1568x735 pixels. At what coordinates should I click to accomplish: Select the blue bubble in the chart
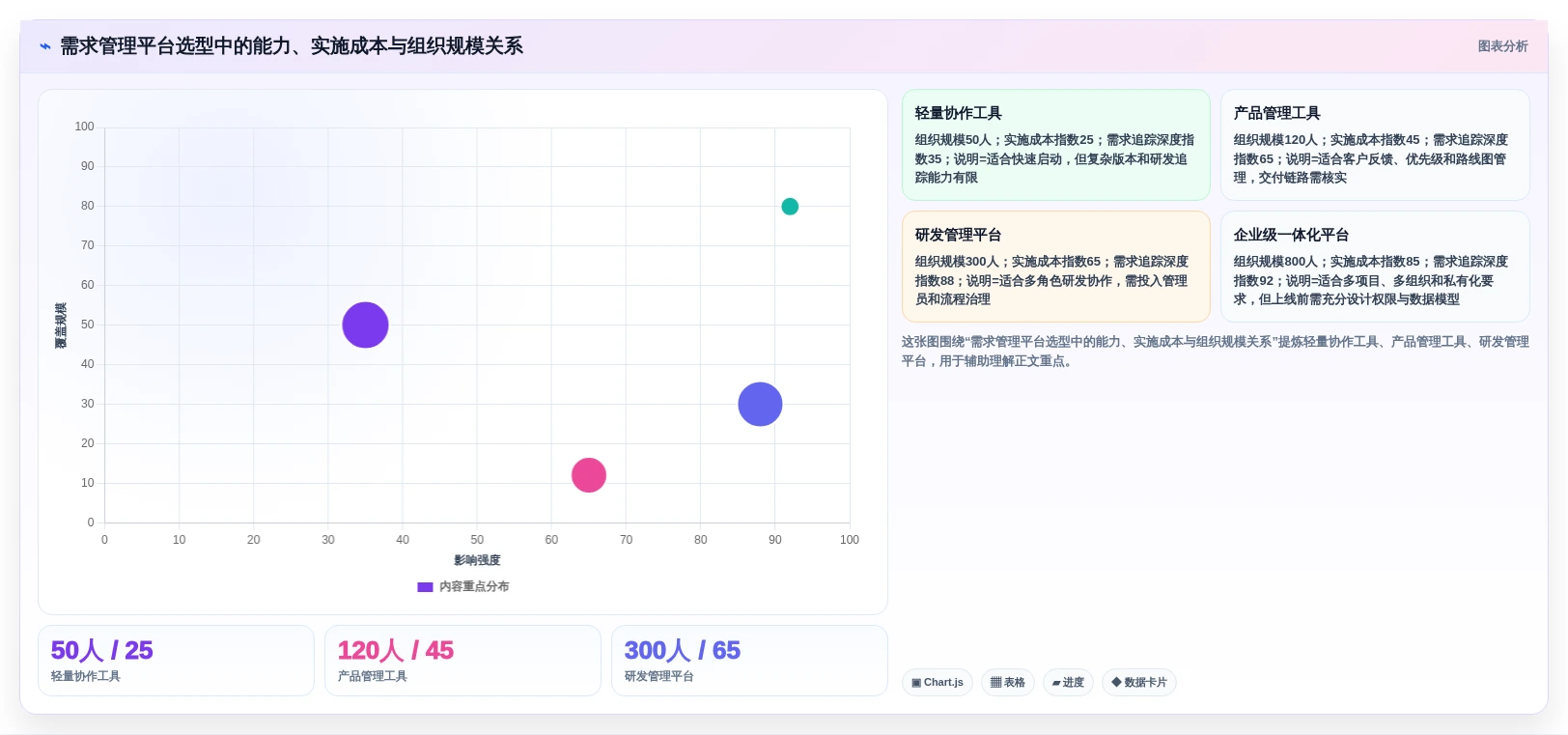(x=760, y=404)
